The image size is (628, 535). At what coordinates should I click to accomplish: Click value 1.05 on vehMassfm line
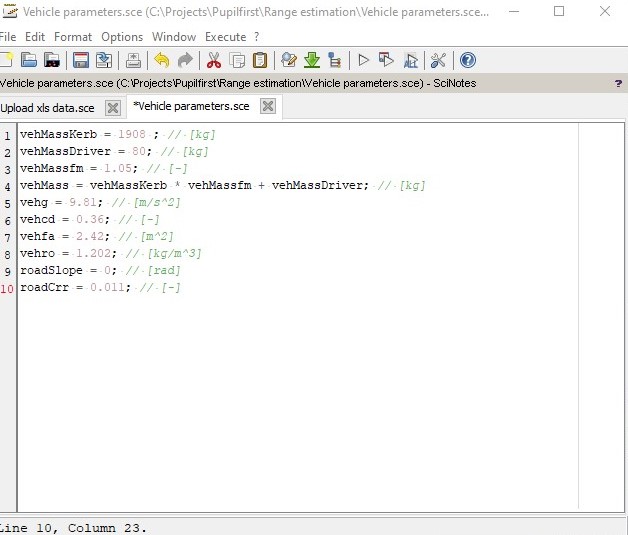click(x=118, y=168)
